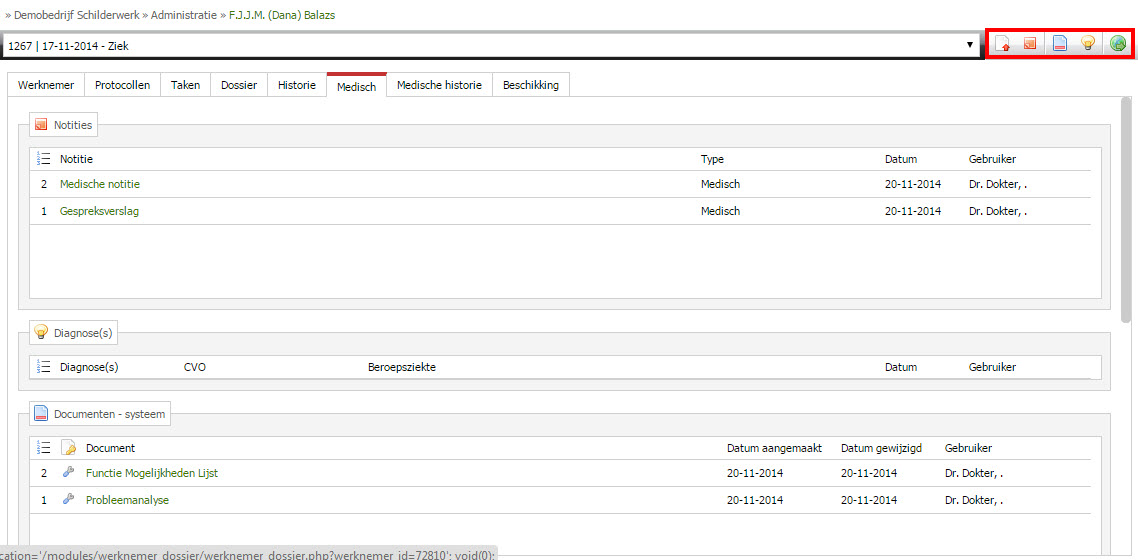Open the 1267 | 17-11-2014 - Ziek dropdown

click(491, 46)
